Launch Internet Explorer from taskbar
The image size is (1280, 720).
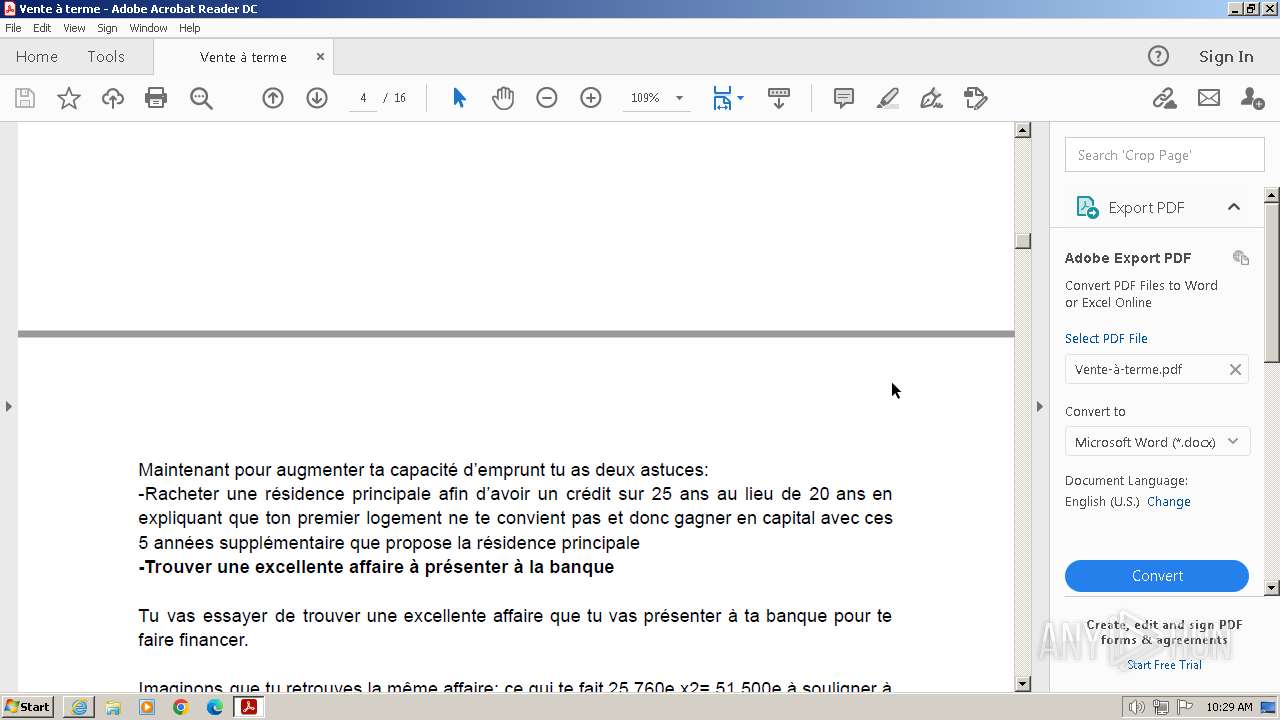tap(79, 707)
